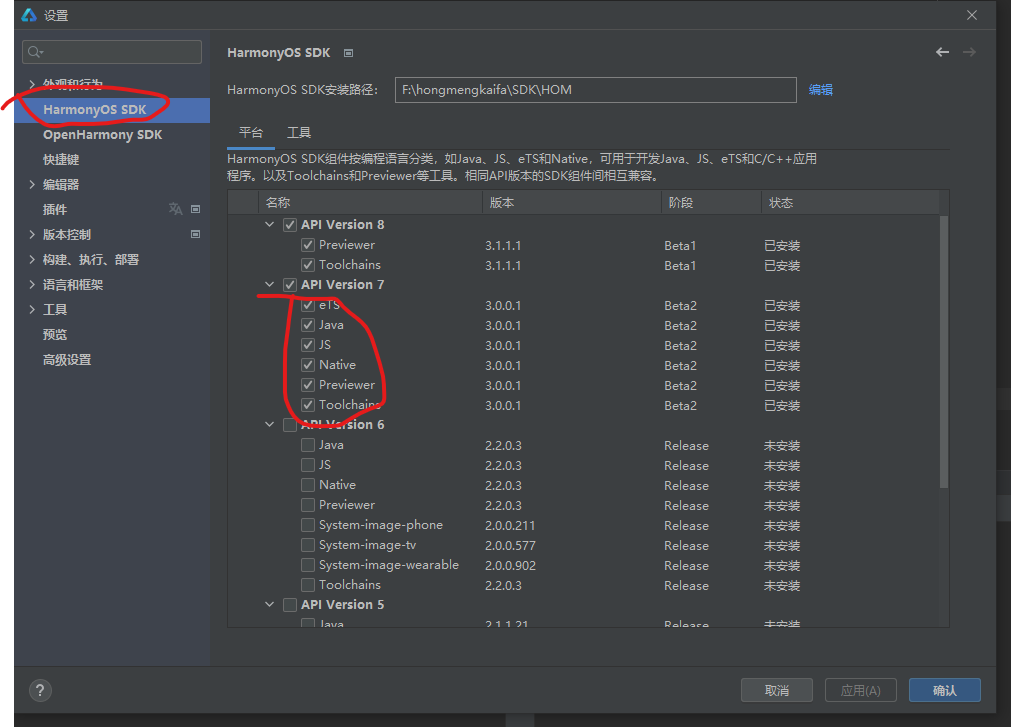Check the Native 2.2.0.3 checkbox

(308, 485)
